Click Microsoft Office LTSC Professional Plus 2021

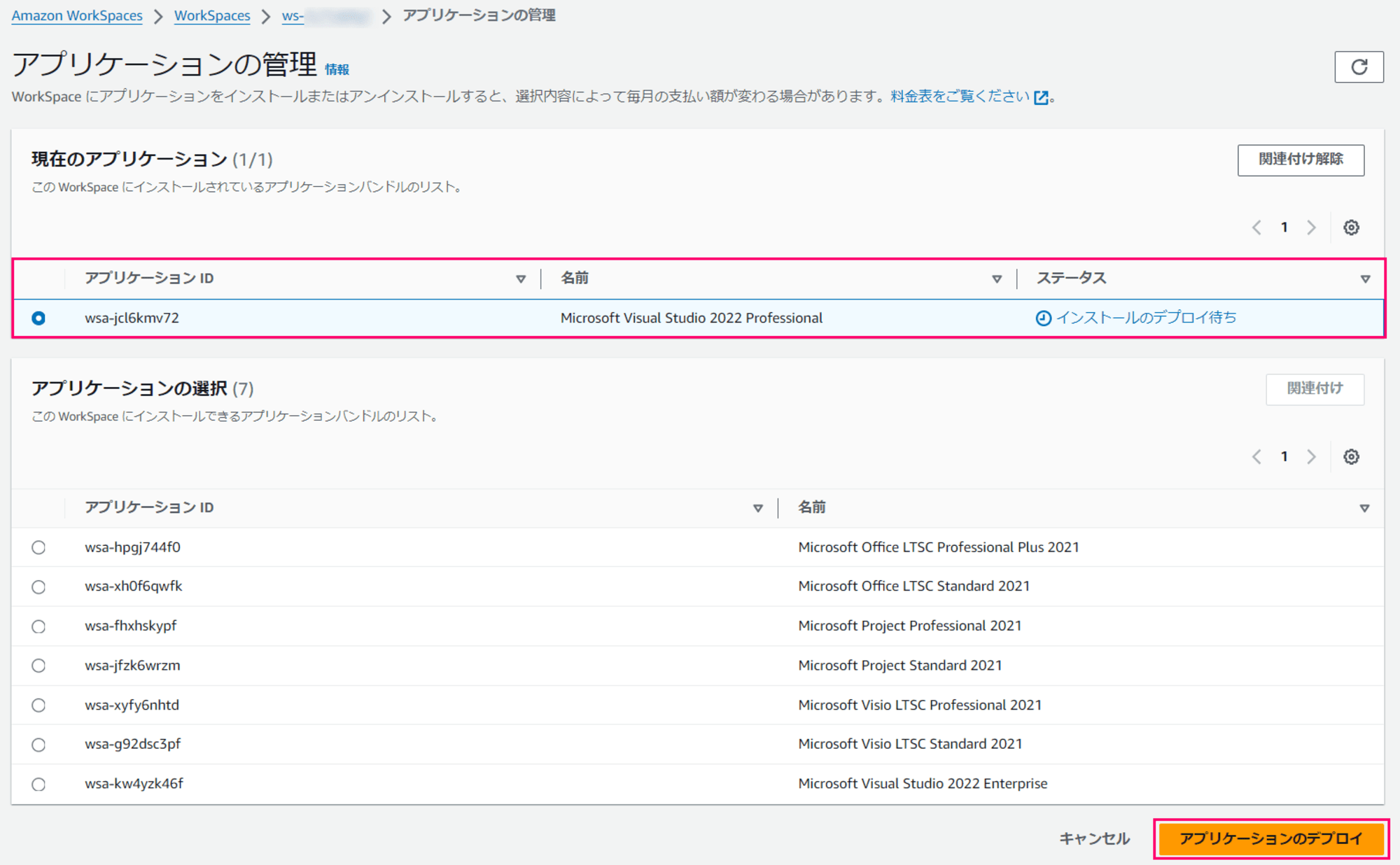[x=939, y=547]
